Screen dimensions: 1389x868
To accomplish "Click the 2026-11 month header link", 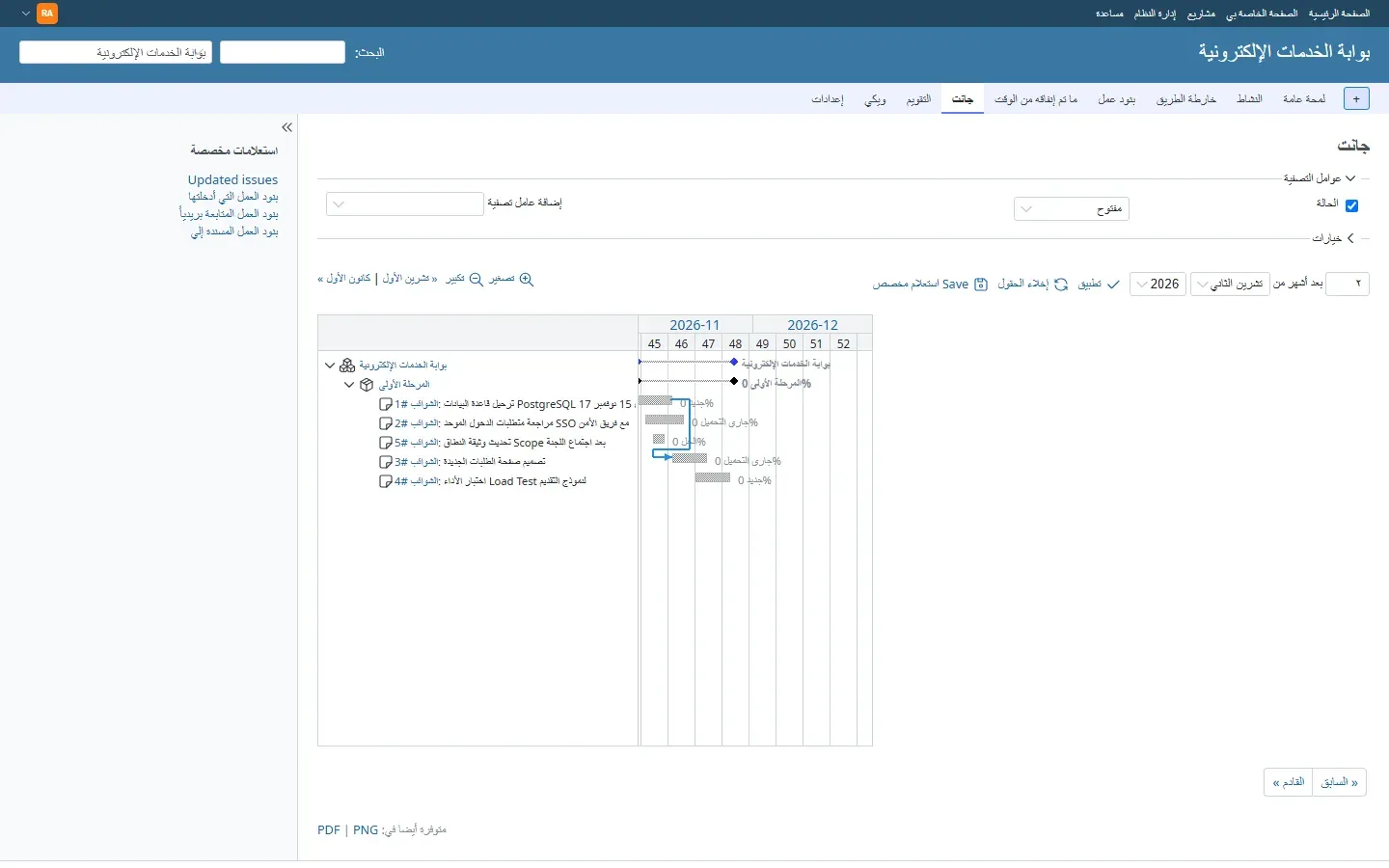I will point(694,325).
